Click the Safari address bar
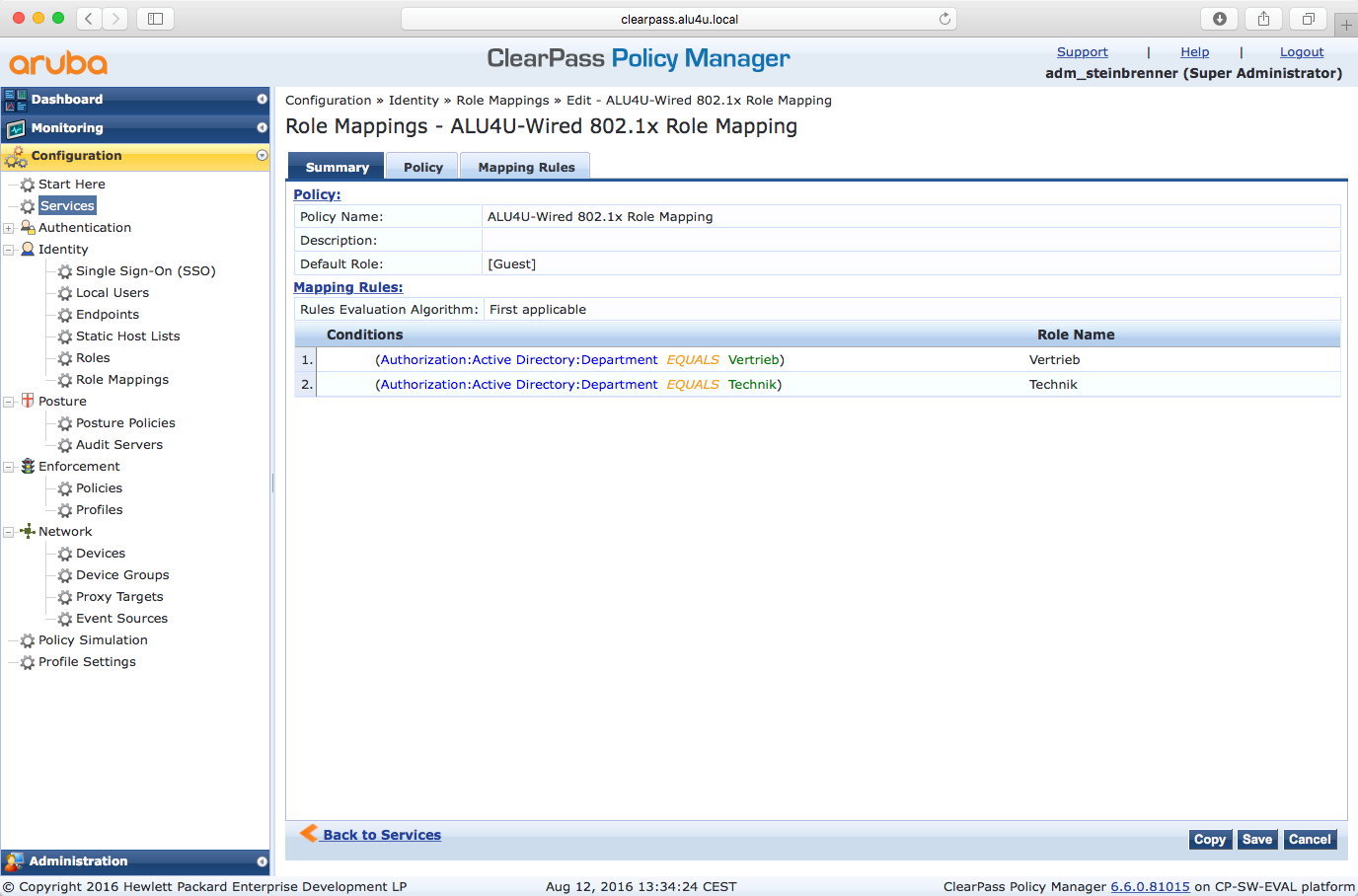 pos(679,19)
